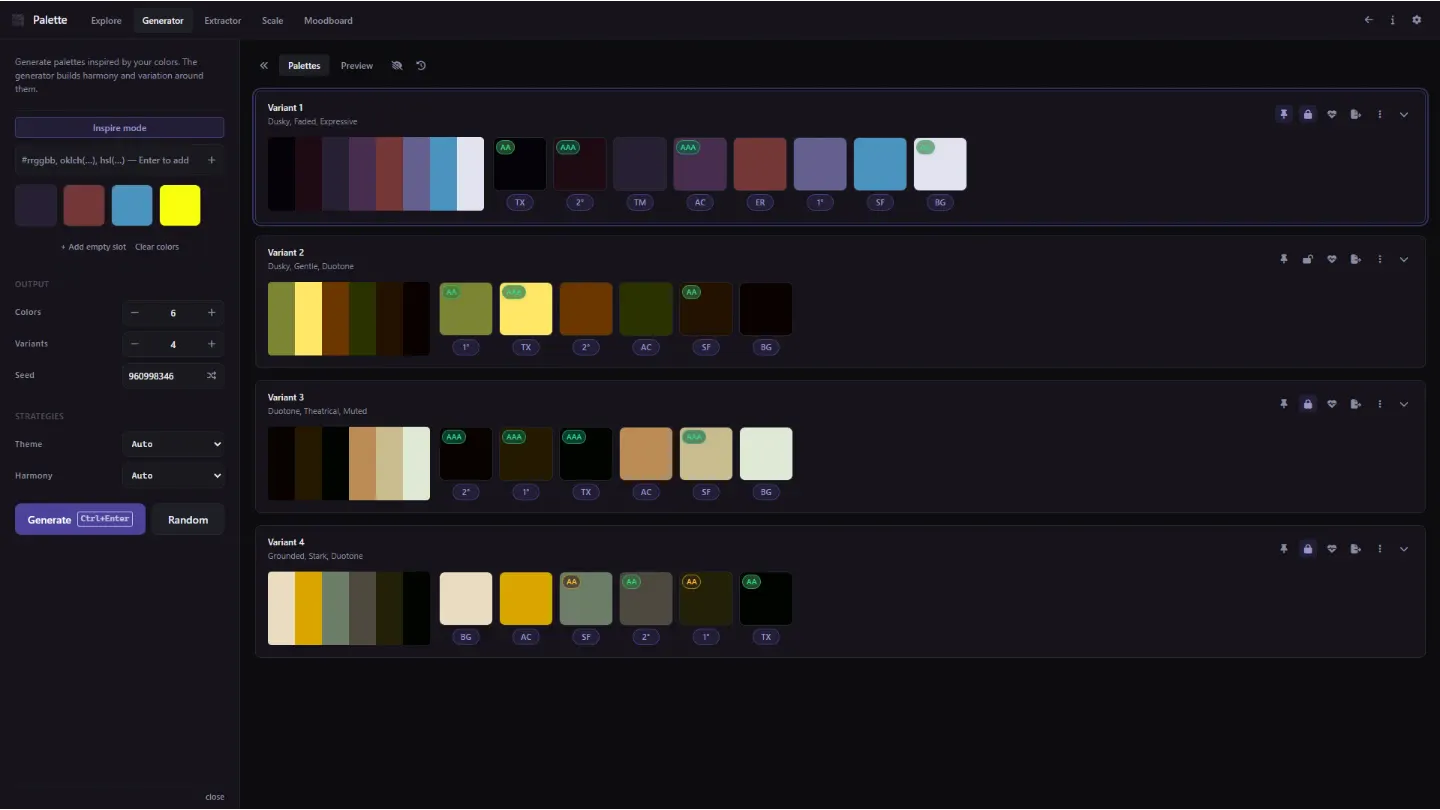Favorite Variant 3 with the heart icon
This screenshot has width=1440, height=810.
click(1331, 404)
